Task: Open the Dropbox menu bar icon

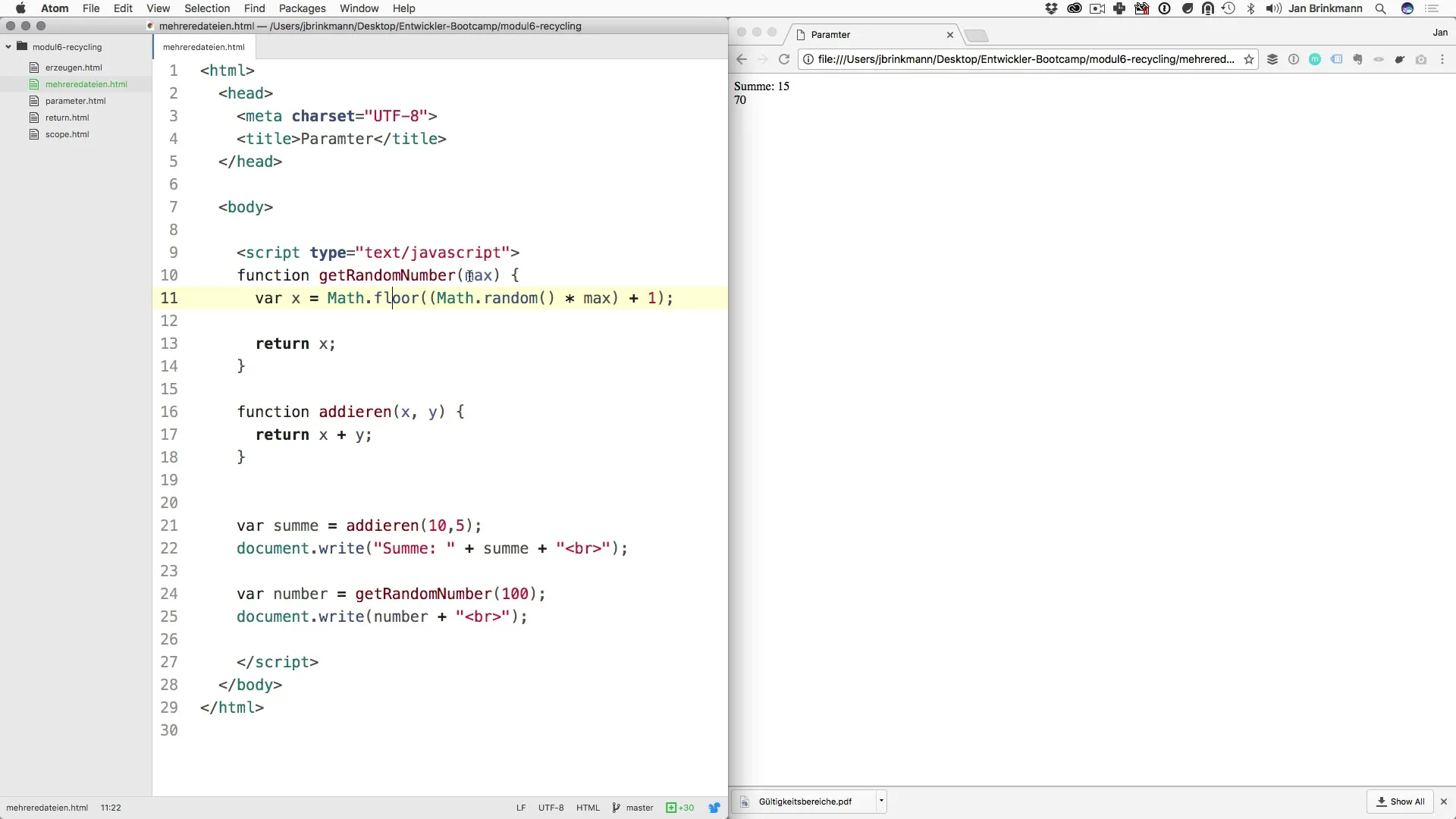Action: click(1051, 8)
